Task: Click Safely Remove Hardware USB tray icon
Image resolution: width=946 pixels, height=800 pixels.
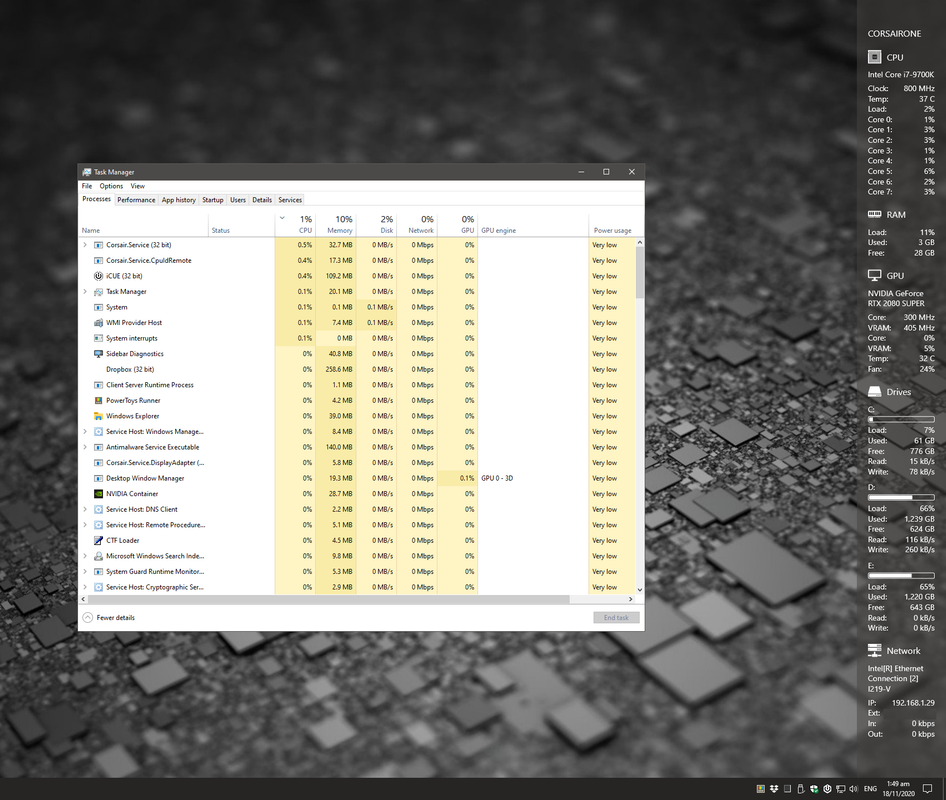Action: 801,789
